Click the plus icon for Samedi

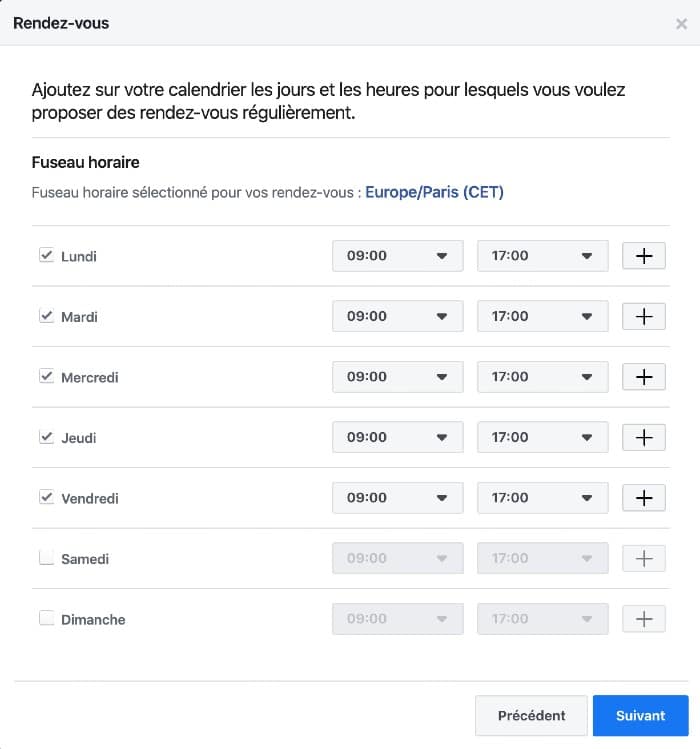point(644,558)
